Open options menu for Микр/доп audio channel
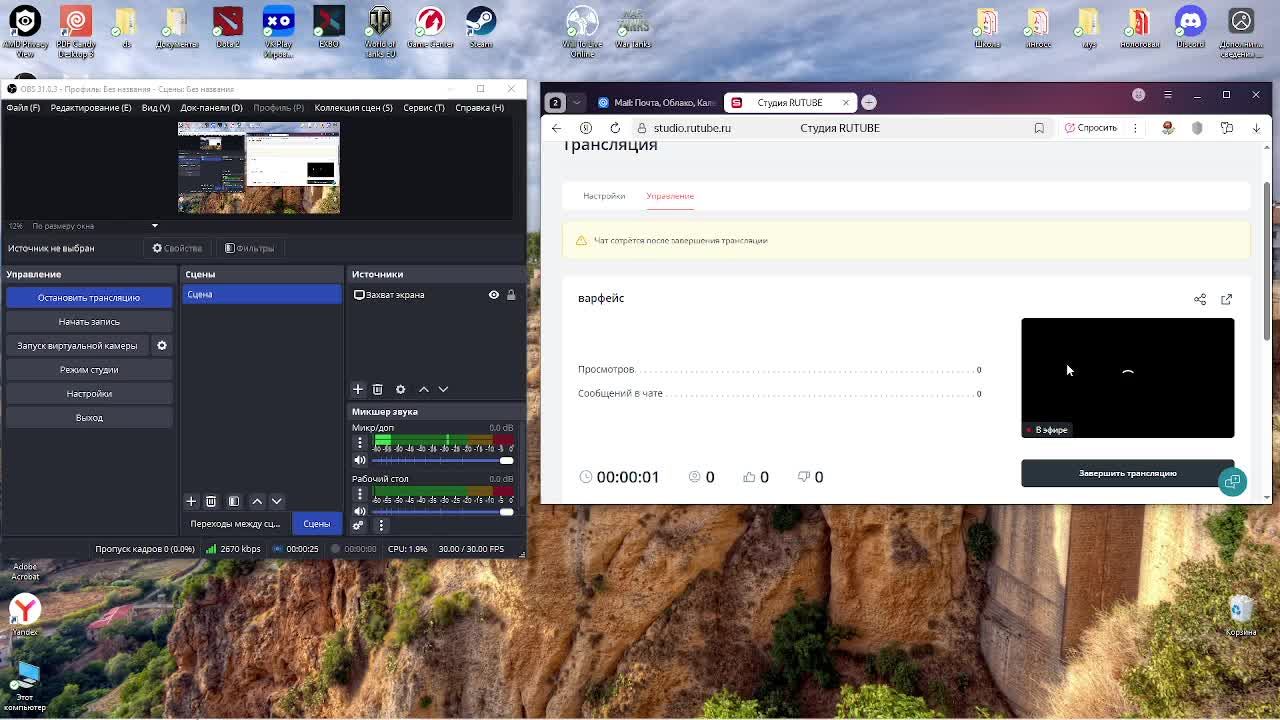The image size is (1280, 720). tap(360, 442)
